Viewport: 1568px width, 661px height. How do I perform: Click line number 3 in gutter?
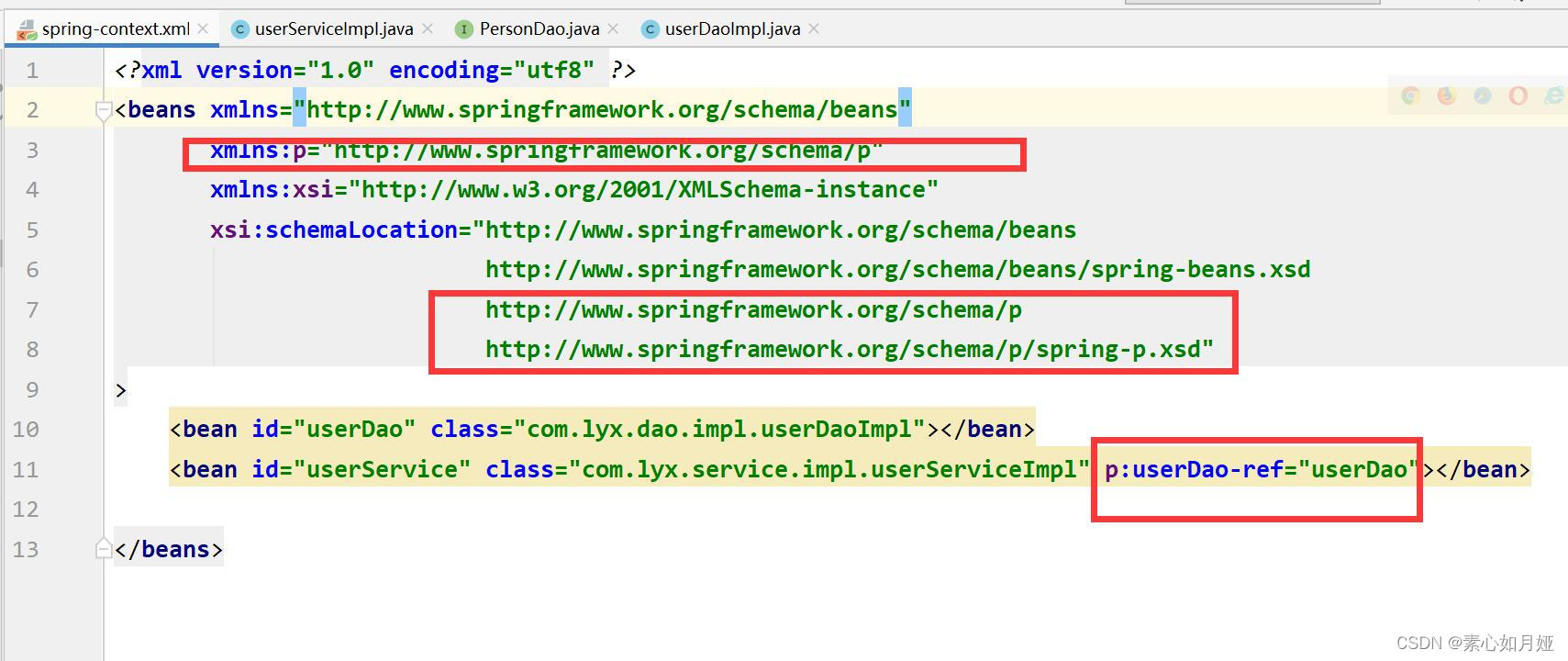pyautogui.click(x=32, y=151)
